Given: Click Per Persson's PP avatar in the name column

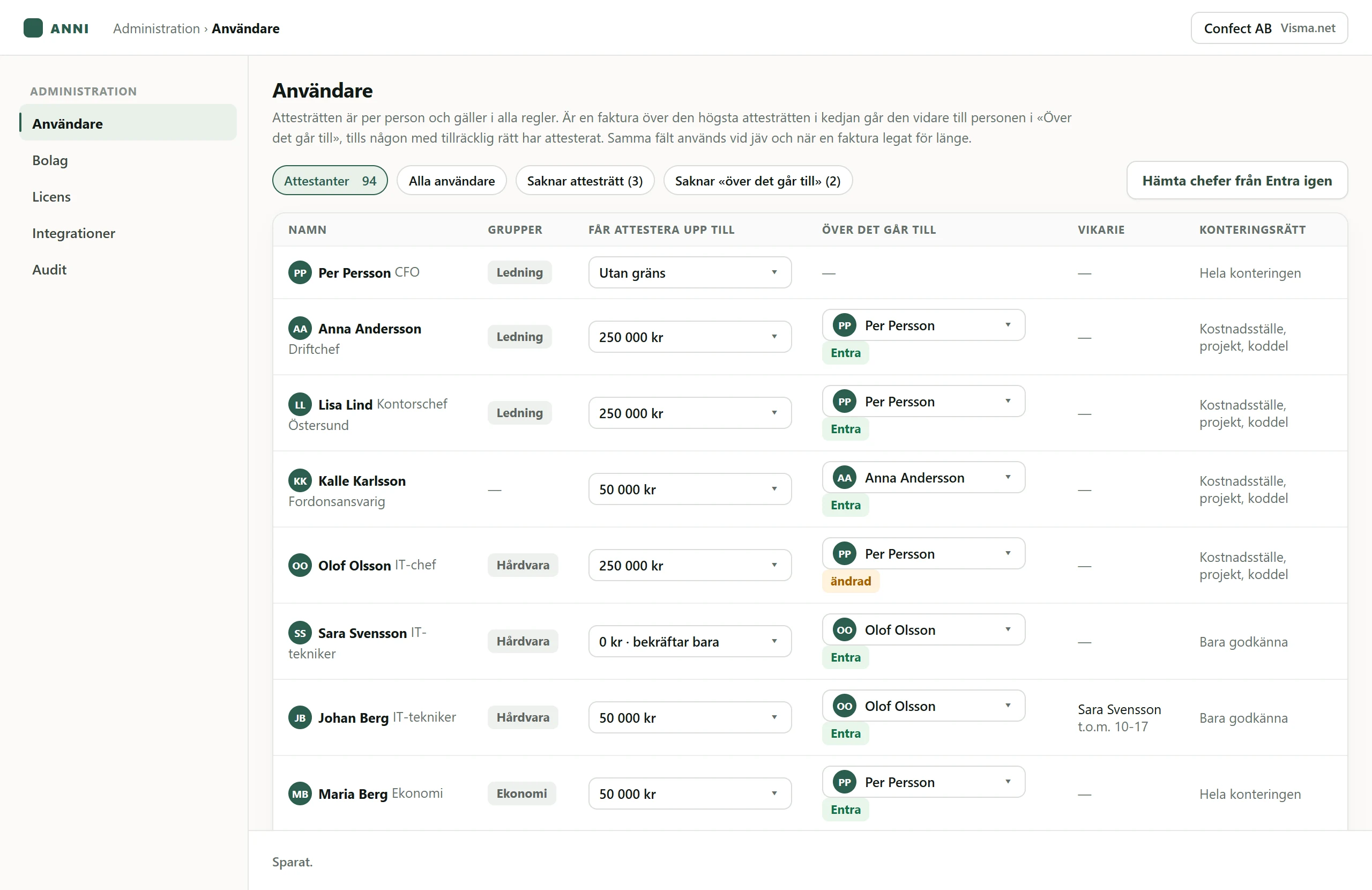Looking at the screenshot, I should (300, 273).
